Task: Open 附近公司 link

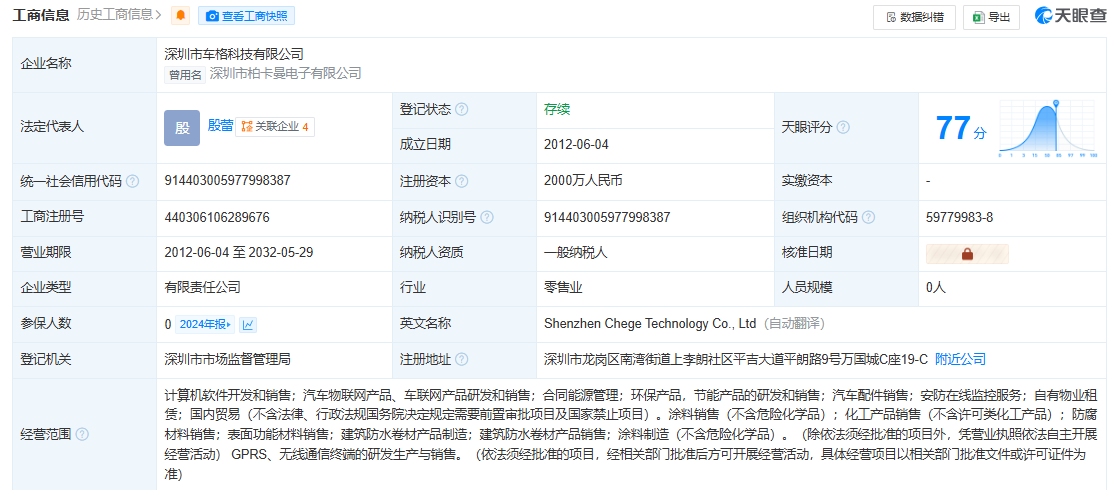Action: 961,359
